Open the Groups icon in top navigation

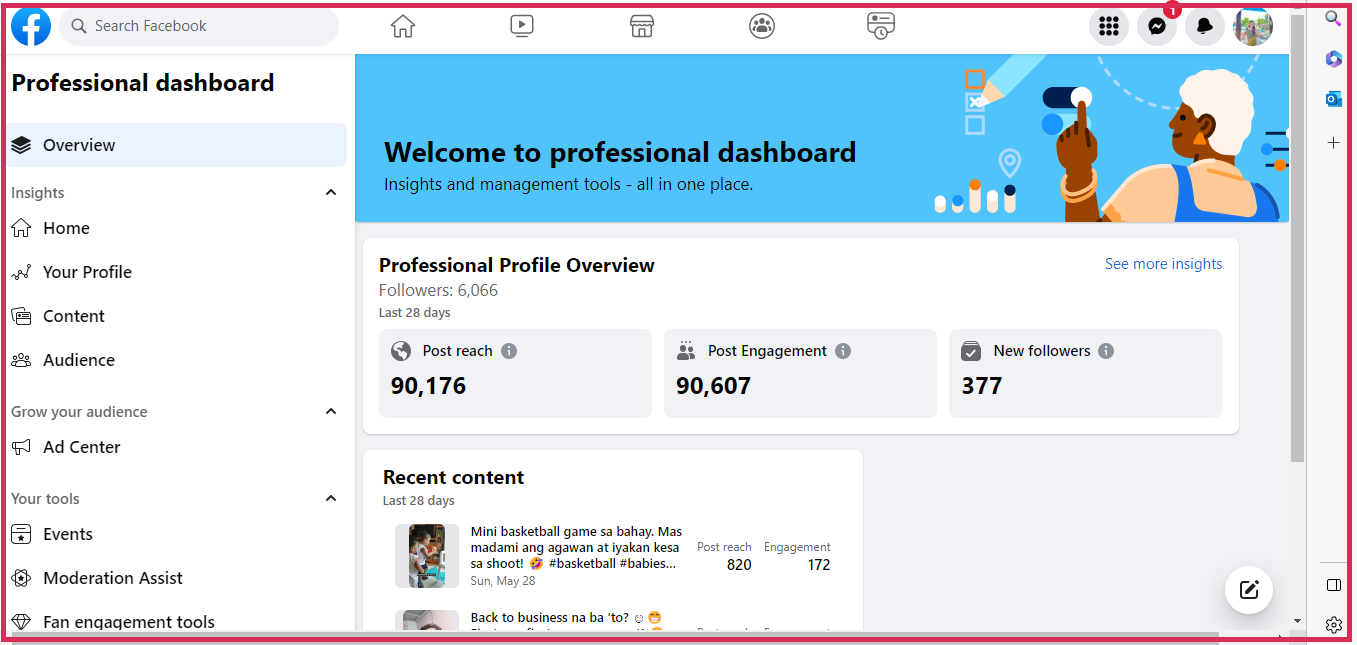762,26
